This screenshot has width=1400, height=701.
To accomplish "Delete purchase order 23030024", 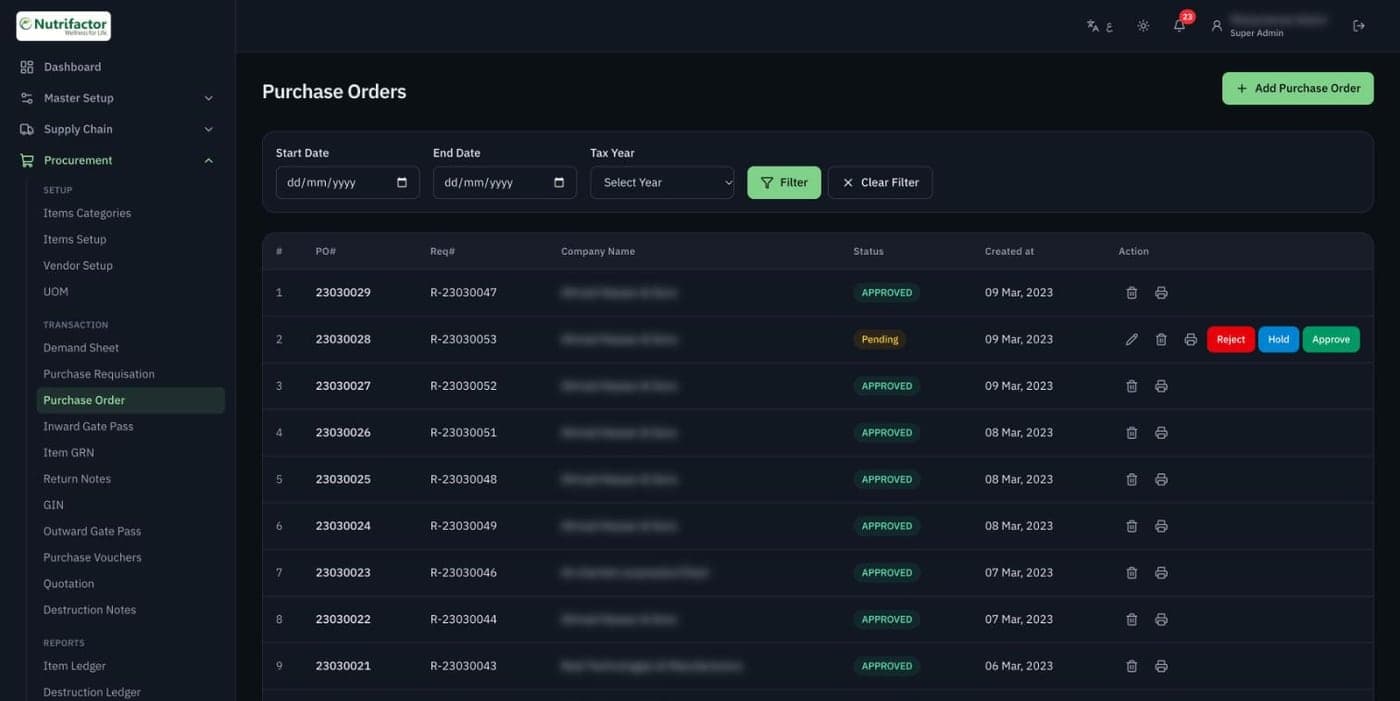I will (1132, 526).
